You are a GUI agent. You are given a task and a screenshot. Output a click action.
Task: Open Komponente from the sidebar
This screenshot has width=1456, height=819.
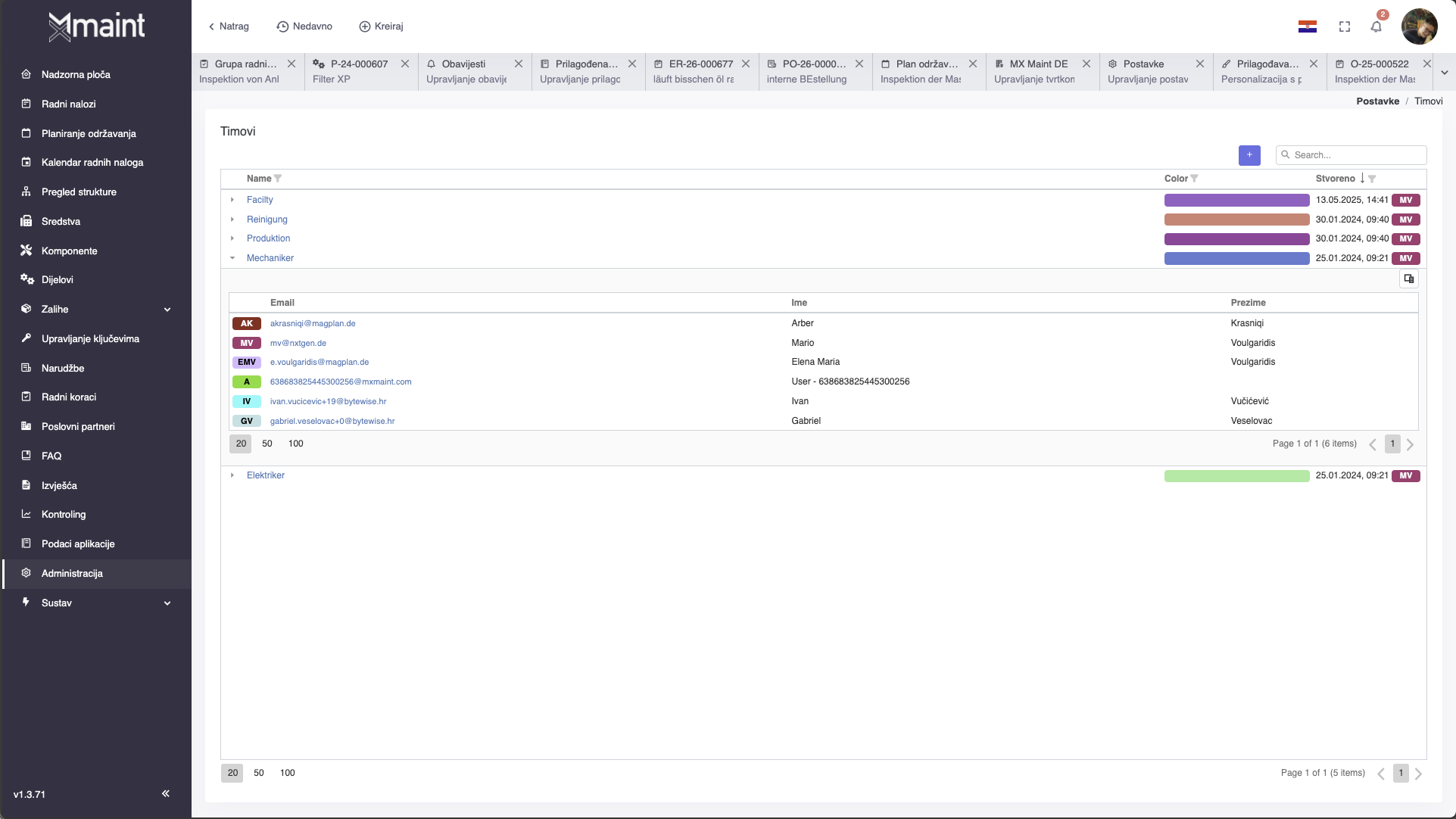point(69,251)
